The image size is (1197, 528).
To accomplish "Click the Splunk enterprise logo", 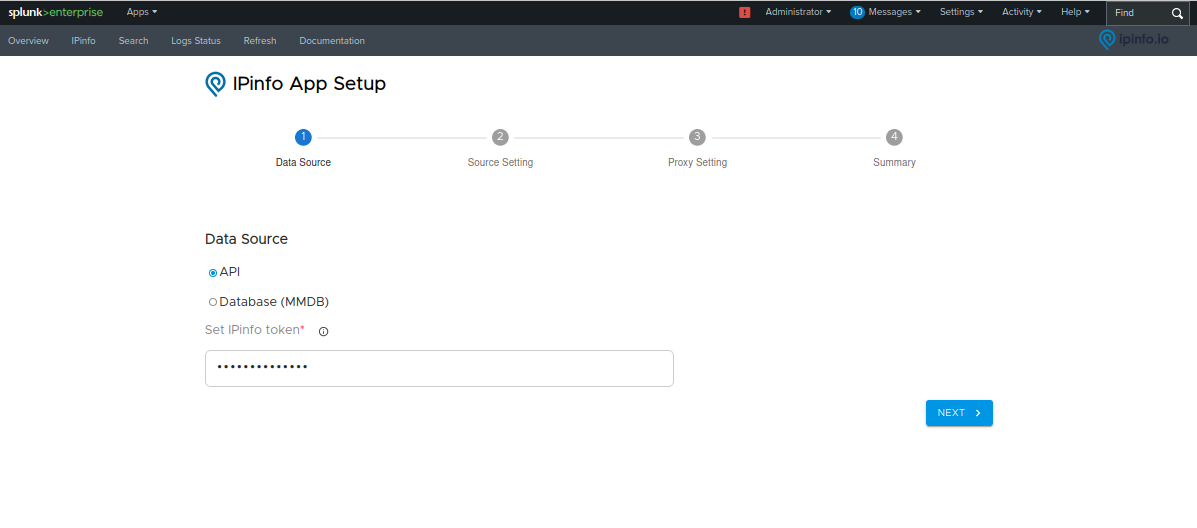I will [55, 12].
